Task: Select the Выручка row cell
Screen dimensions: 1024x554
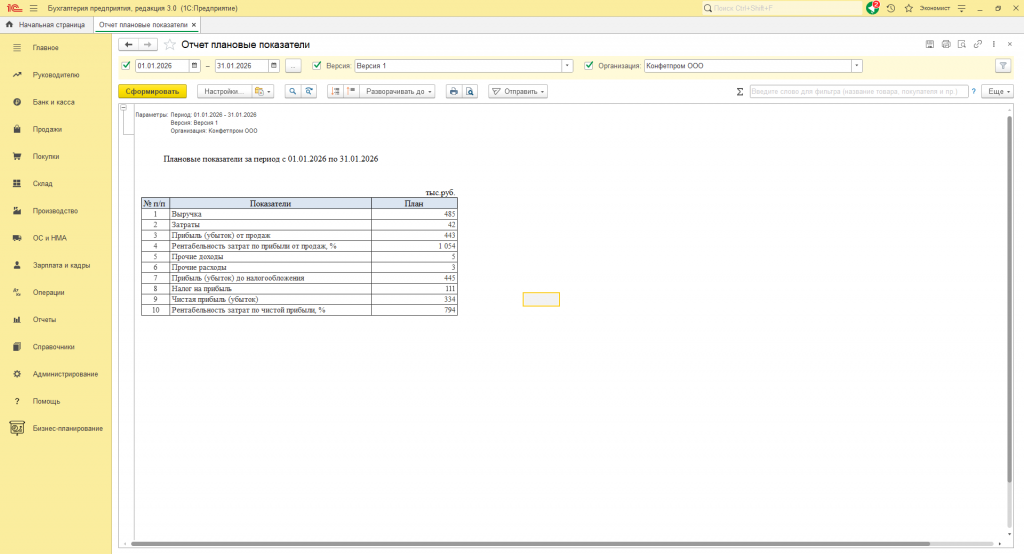Action: pos(270,214)
